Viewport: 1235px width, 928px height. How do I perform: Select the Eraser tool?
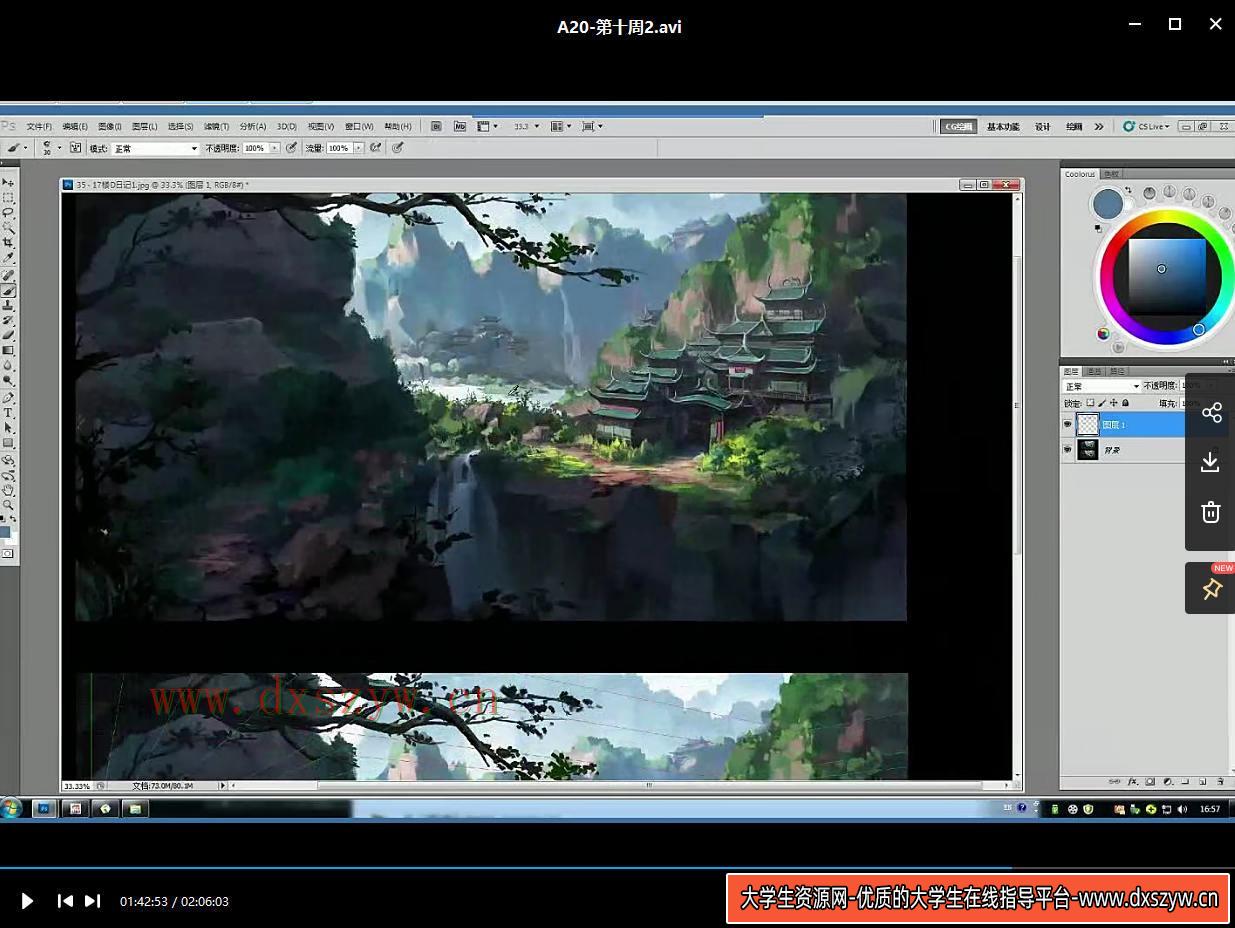pos(8,334)
